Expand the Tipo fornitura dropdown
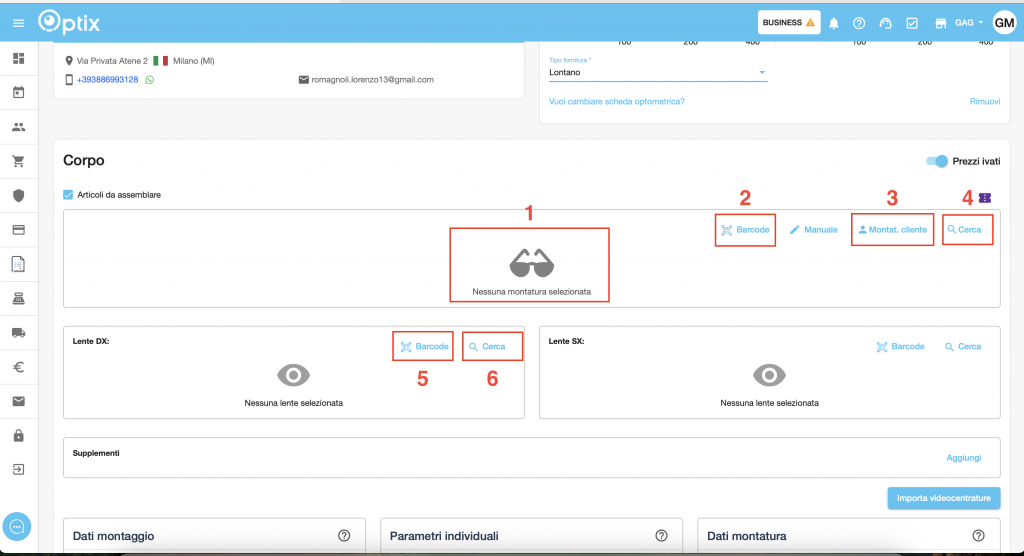Screen dimensions: 1024x556 coord(762,73)
